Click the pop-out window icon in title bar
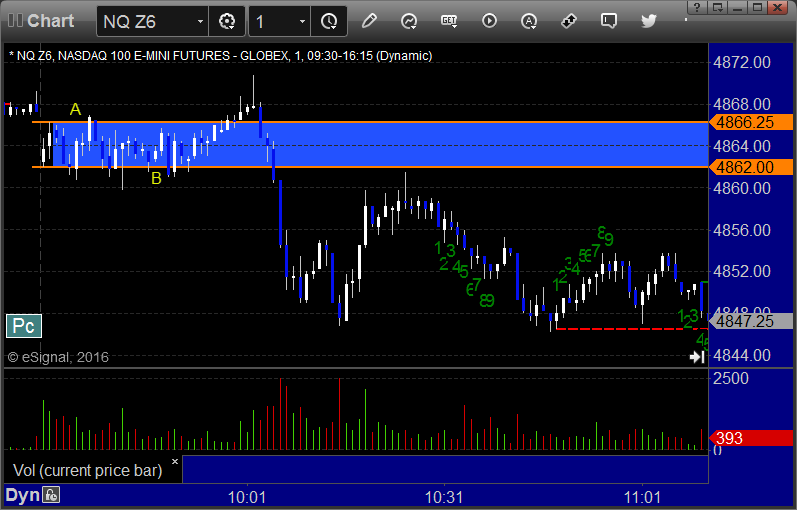The height and width of the screenshot is (510, 797). 718,7
